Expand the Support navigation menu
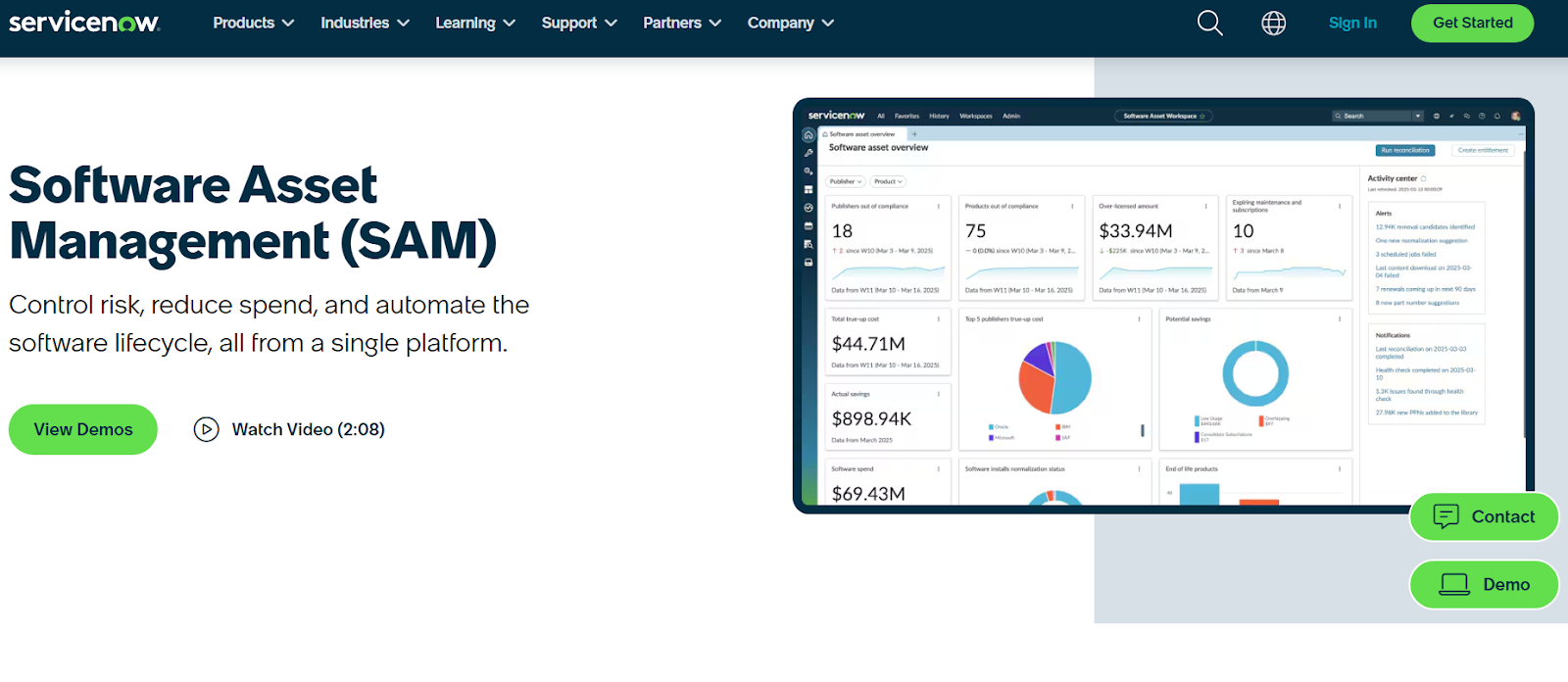This screenshot has height=682, width=1568. (579, 23)
